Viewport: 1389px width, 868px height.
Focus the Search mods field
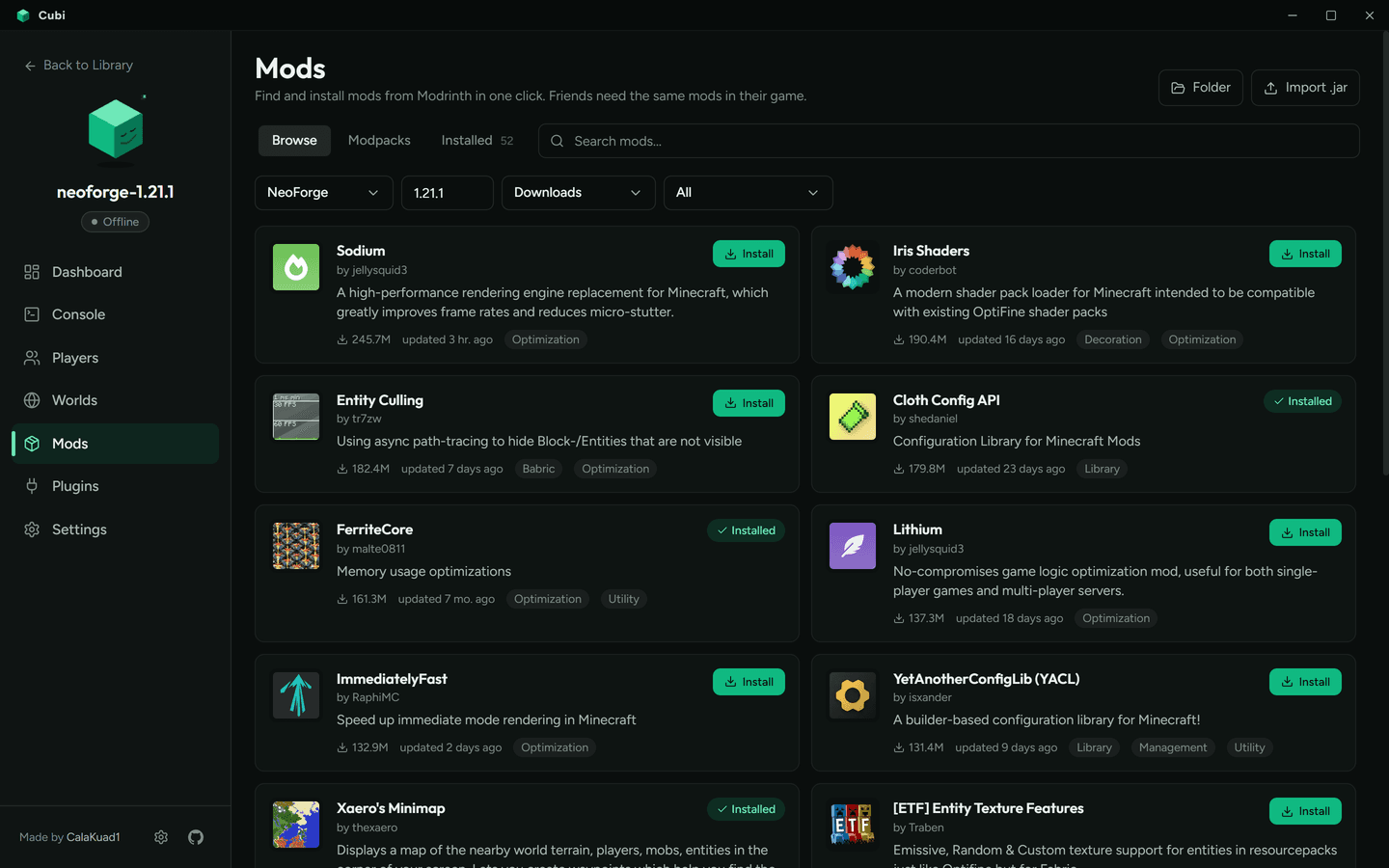coord(949,141)
